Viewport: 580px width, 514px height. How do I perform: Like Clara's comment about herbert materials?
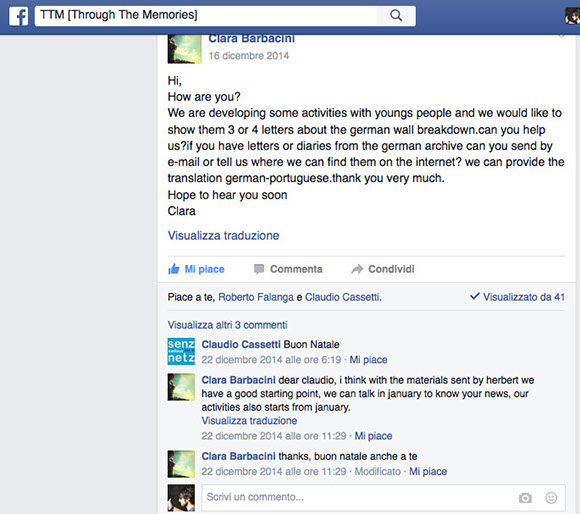coord(373,436)
